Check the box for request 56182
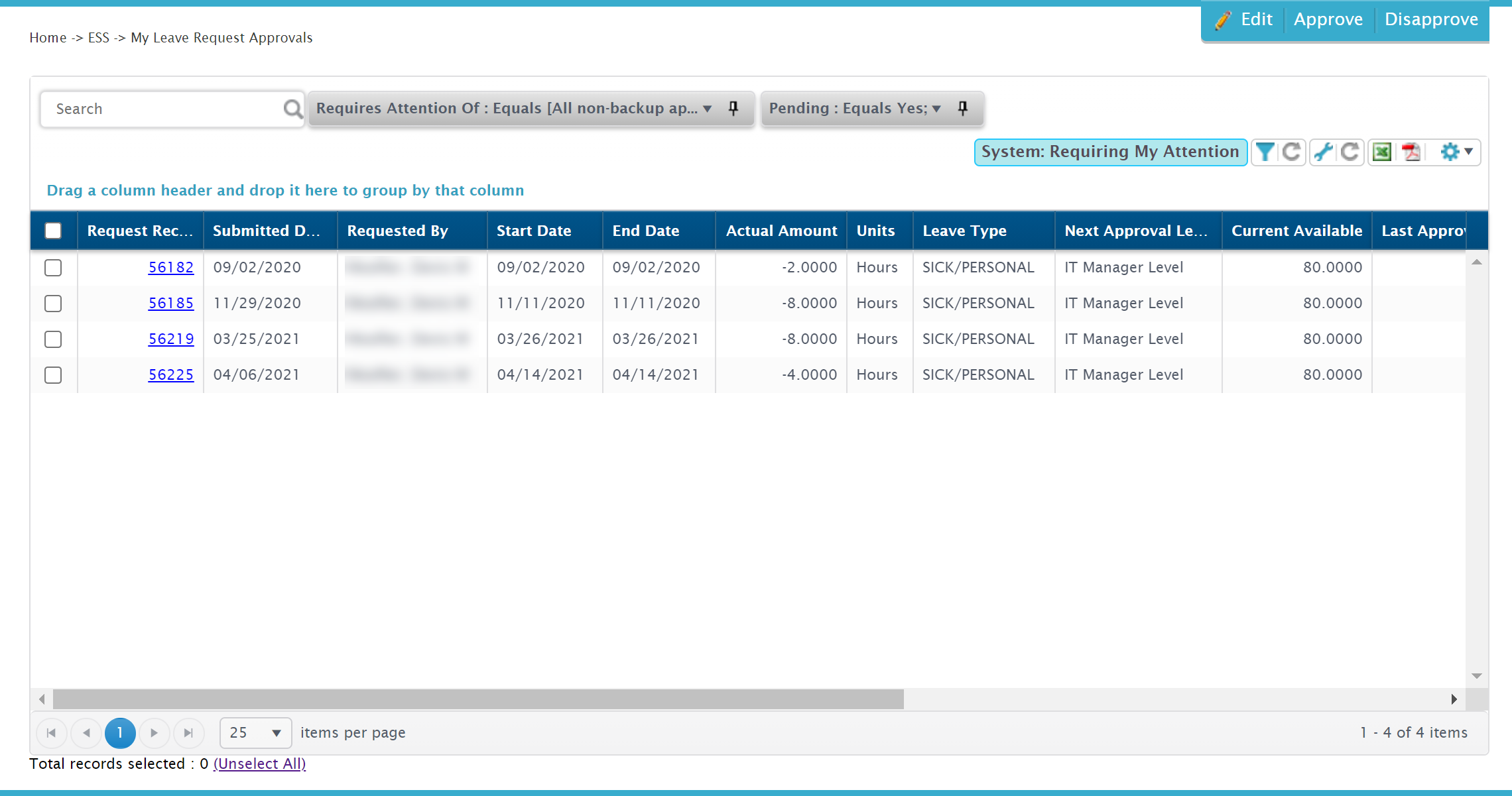Viewport: 1512px width, 796px height. click(x=53, y=268)
